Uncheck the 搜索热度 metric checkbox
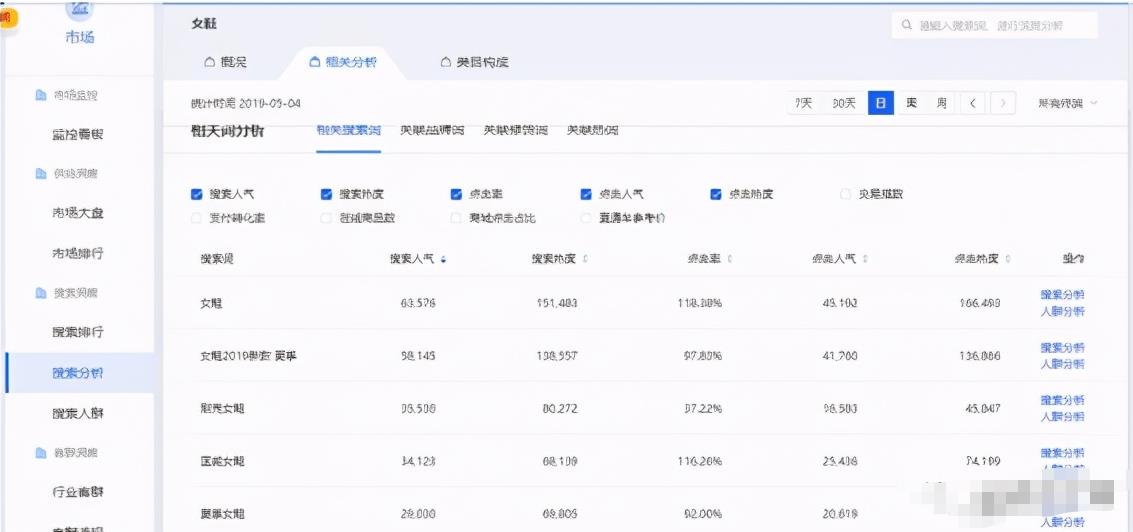 326,194
